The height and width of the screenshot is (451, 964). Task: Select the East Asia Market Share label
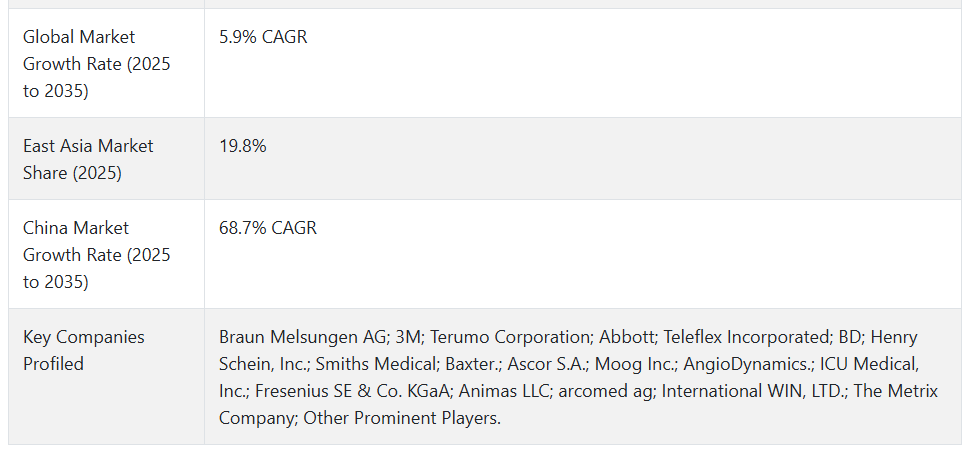(x=88, y=159)
